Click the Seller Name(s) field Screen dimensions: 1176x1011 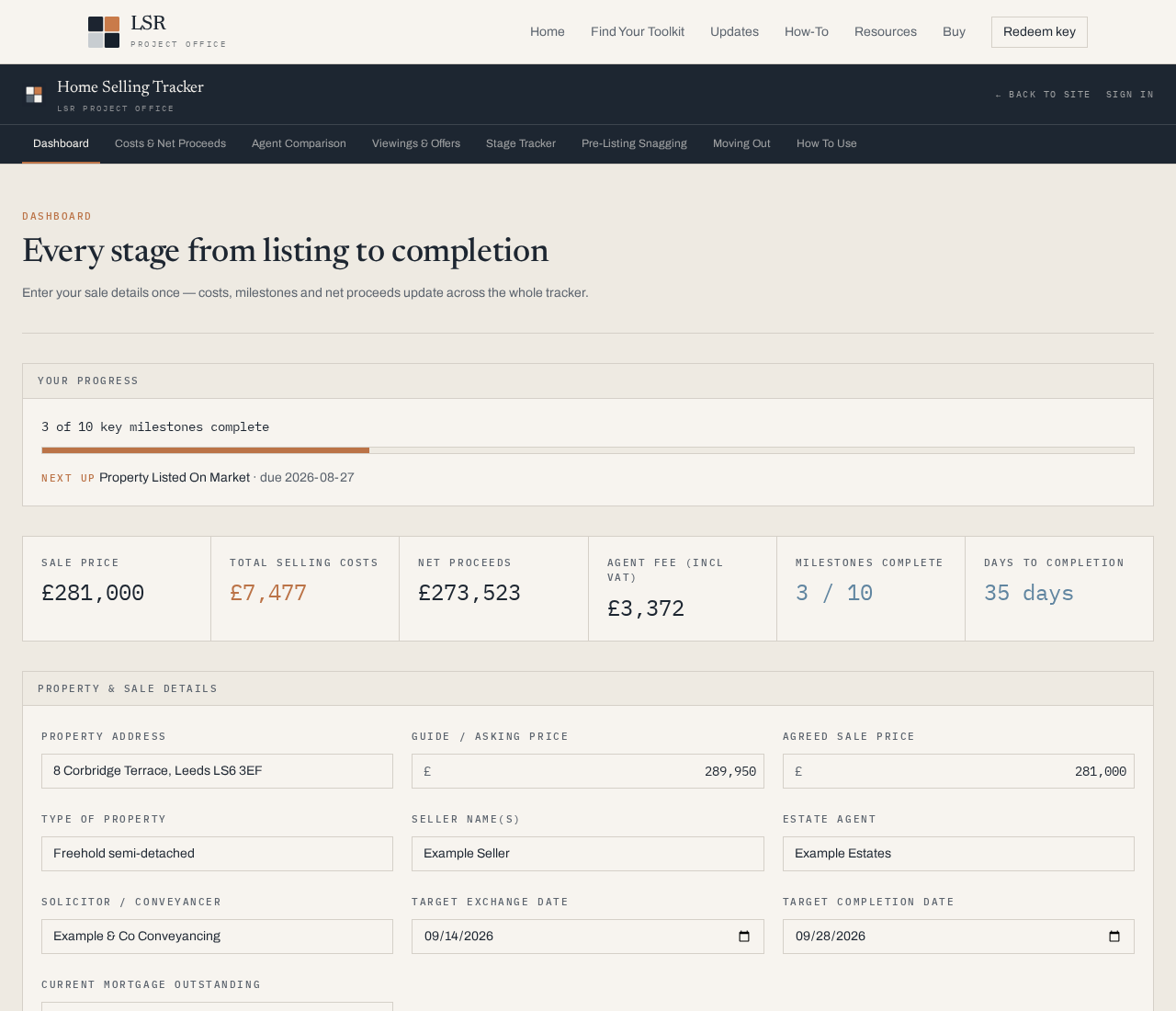coord(588,854)
